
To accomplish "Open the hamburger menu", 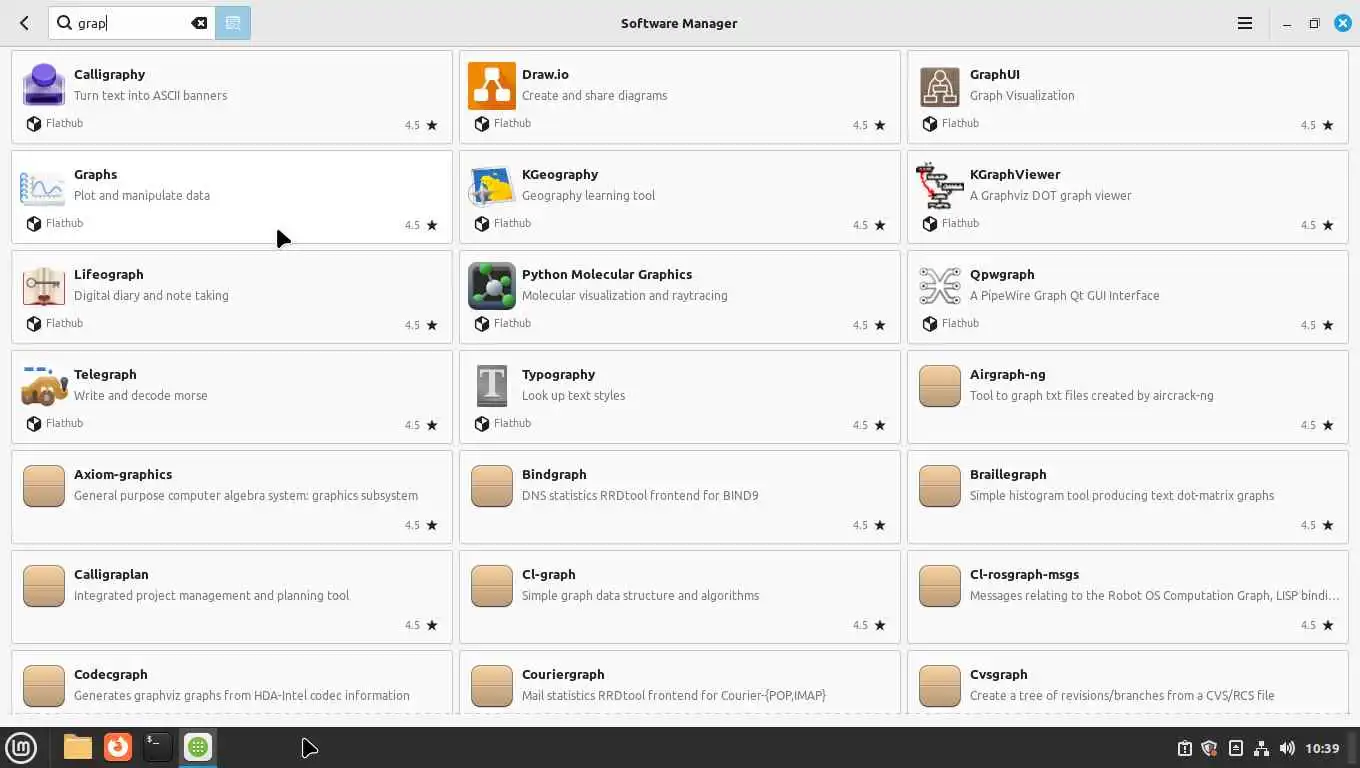I will 1245,23.
